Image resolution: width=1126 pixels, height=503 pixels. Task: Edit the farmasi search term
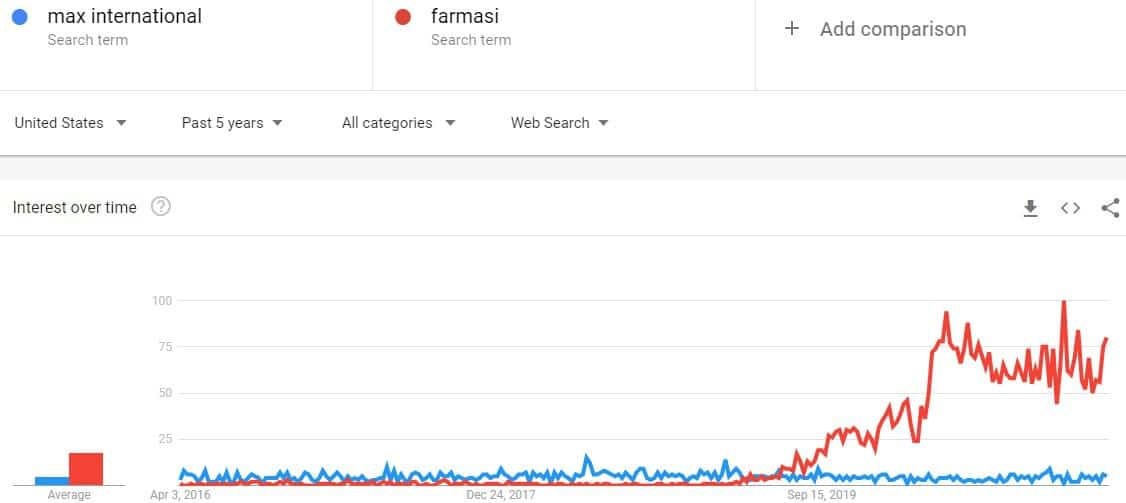pos(465,17)
